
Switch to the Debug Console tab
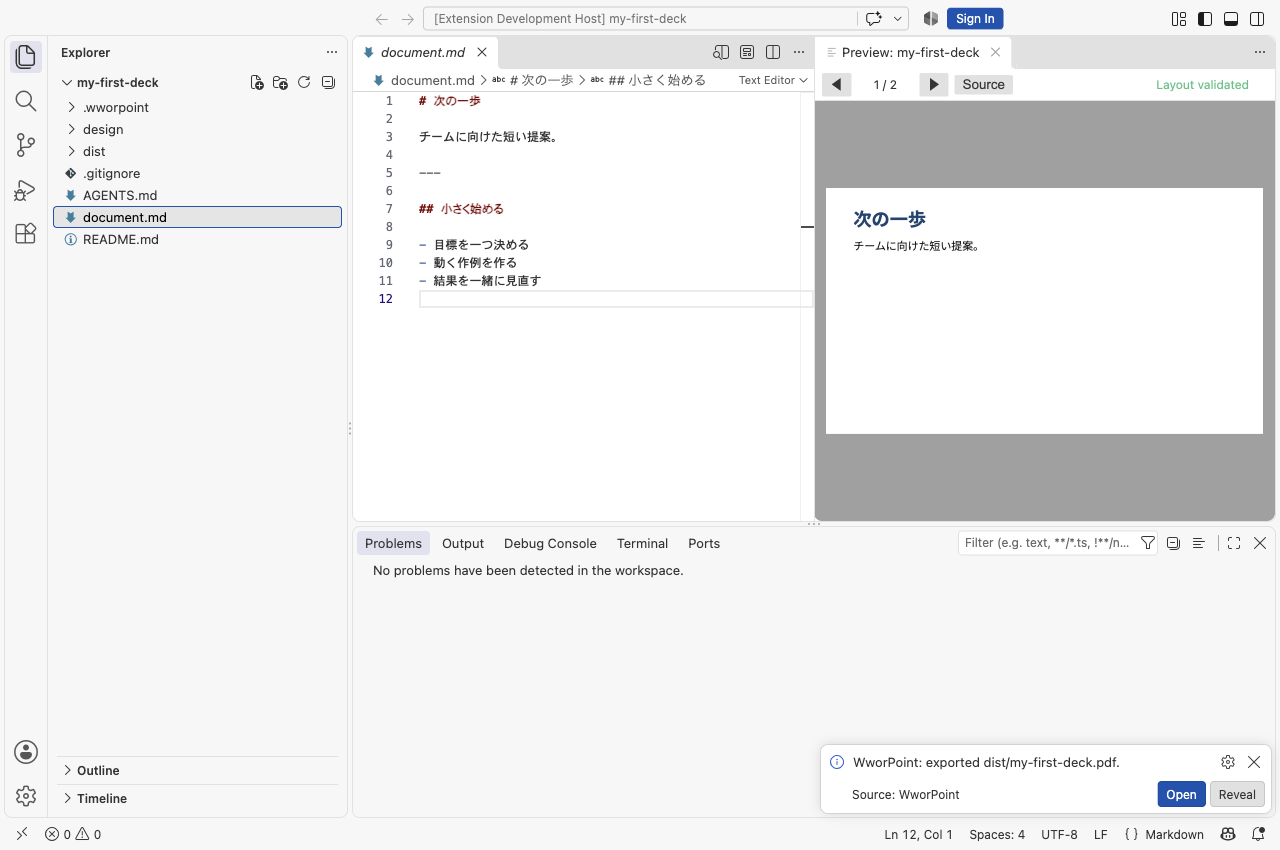coord(550,543)
